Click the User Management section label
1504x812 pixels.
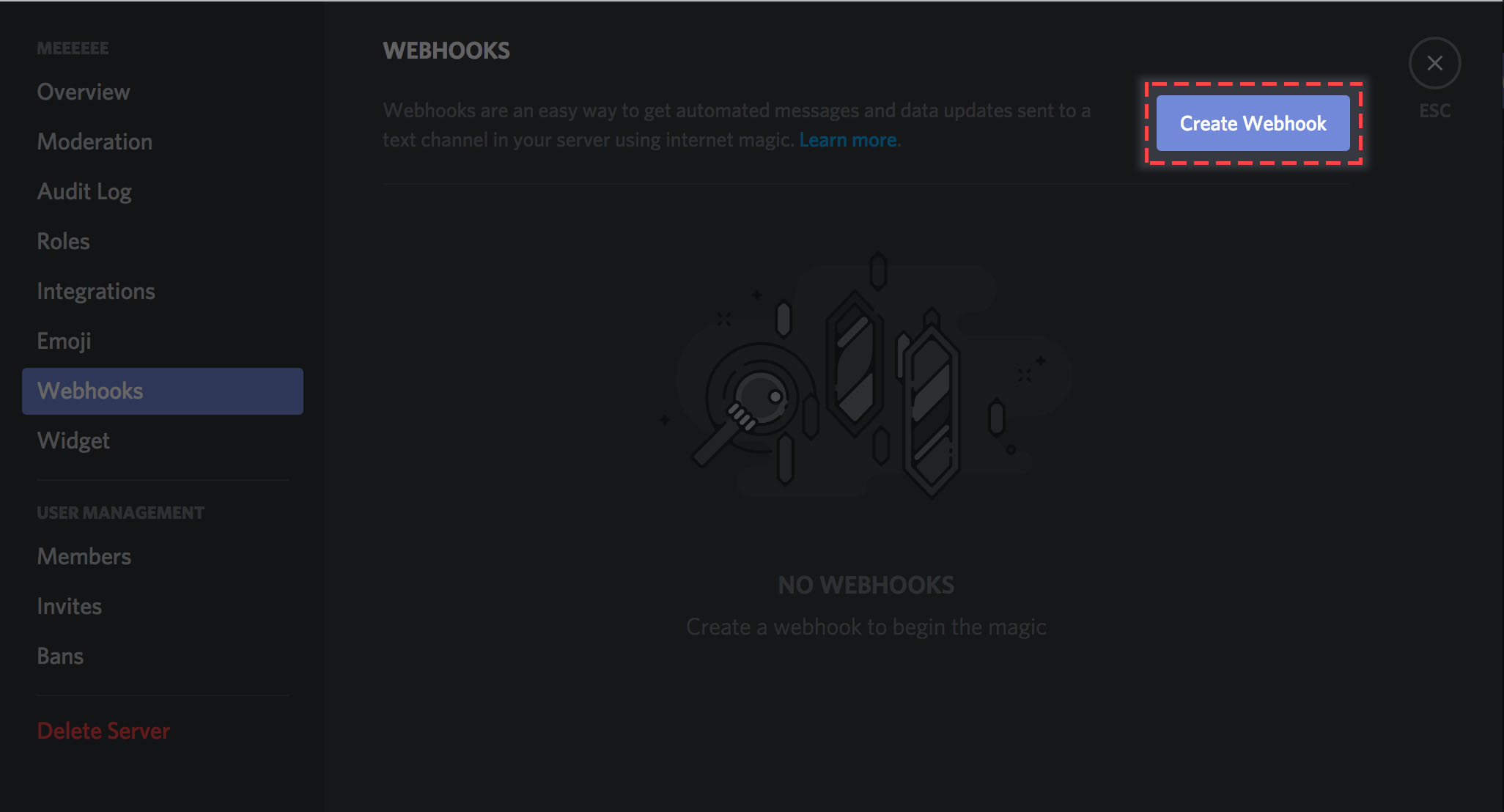pos(120,512)
